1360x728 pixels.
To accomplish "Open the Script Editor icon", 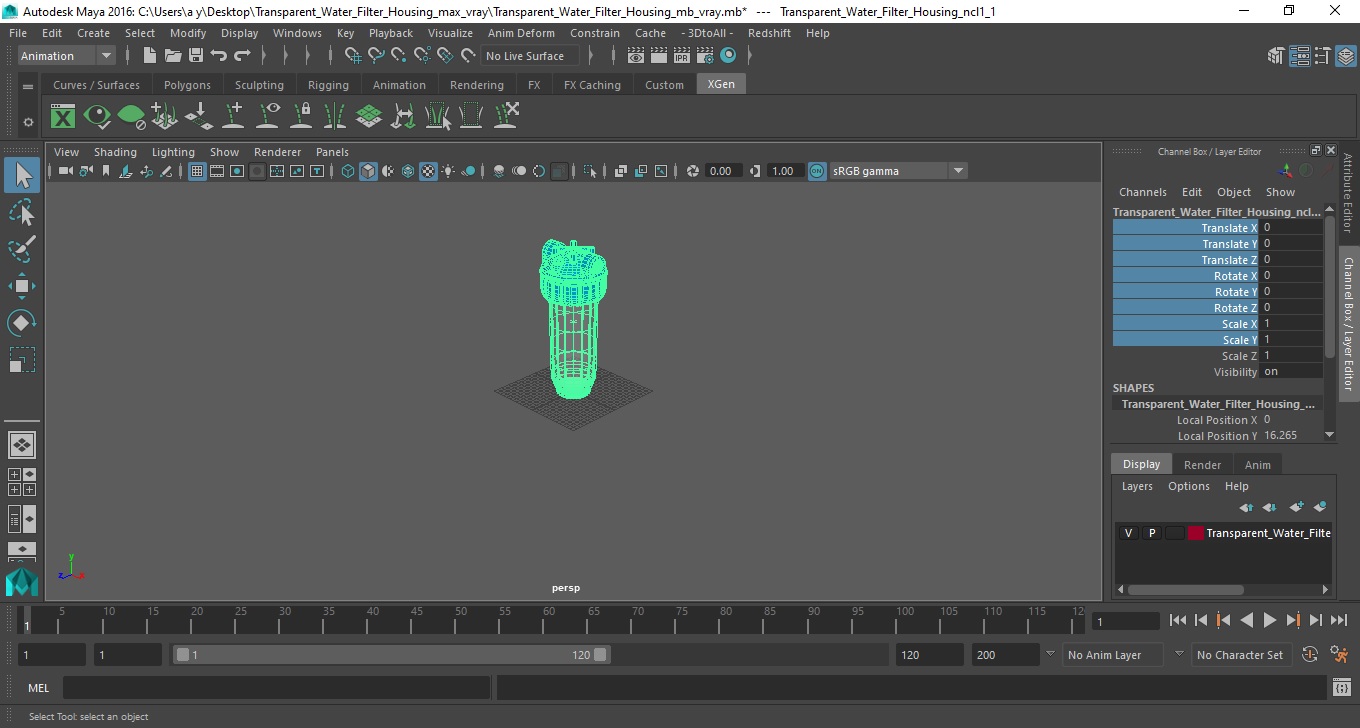I will 1342,688.
